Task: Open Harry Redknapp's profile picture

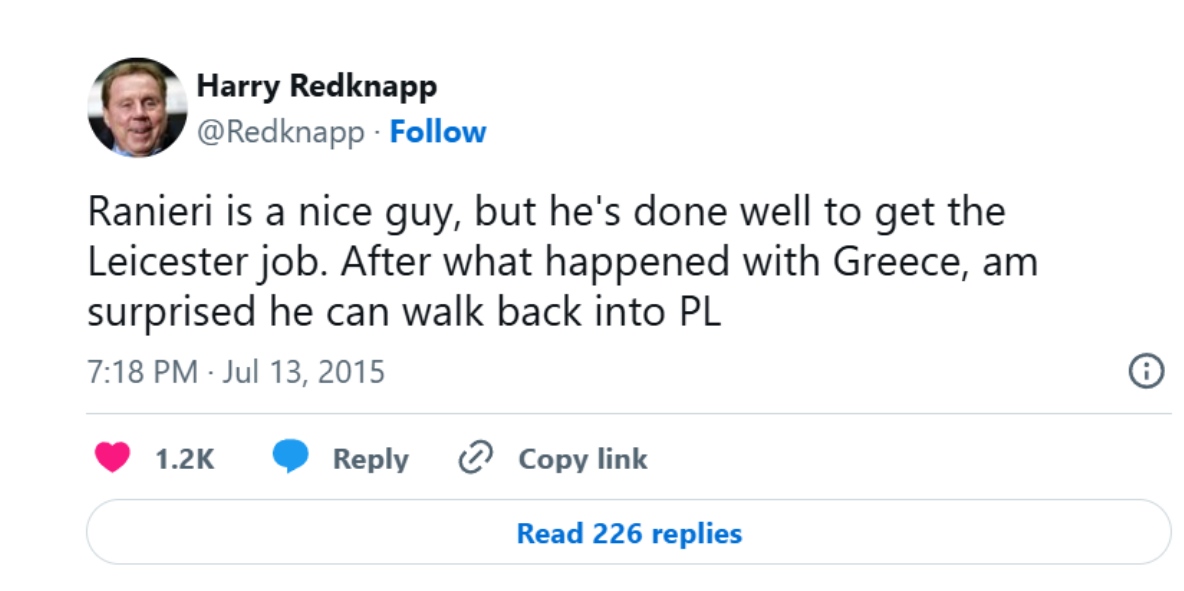Action: point(137,107)
